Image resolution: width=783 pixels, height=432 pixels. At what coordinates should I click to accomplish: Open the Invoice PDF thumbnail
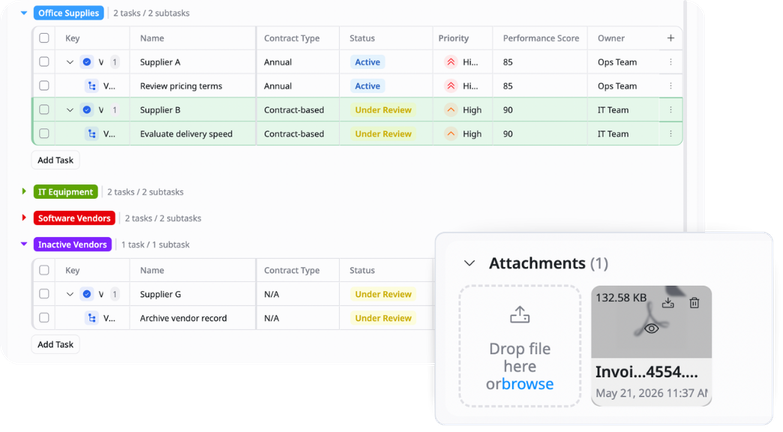(x=651, y=322)
